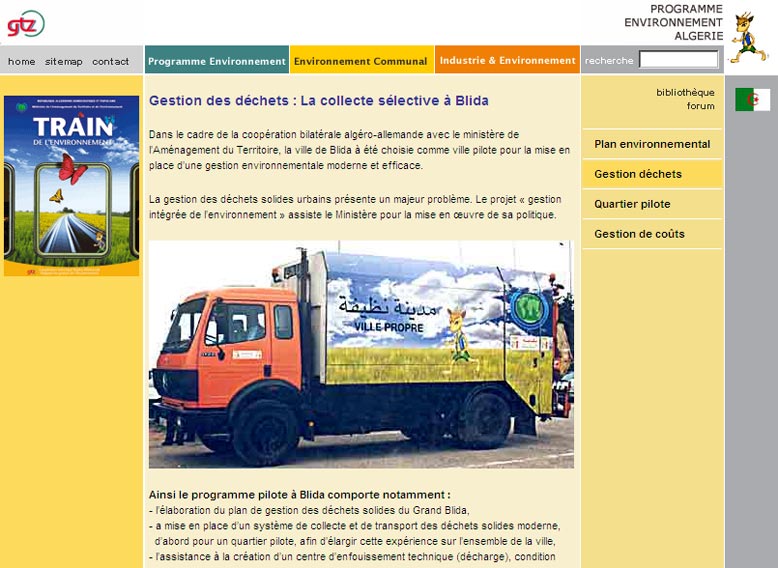
Task: Visit the forum link
Action: 700,106
